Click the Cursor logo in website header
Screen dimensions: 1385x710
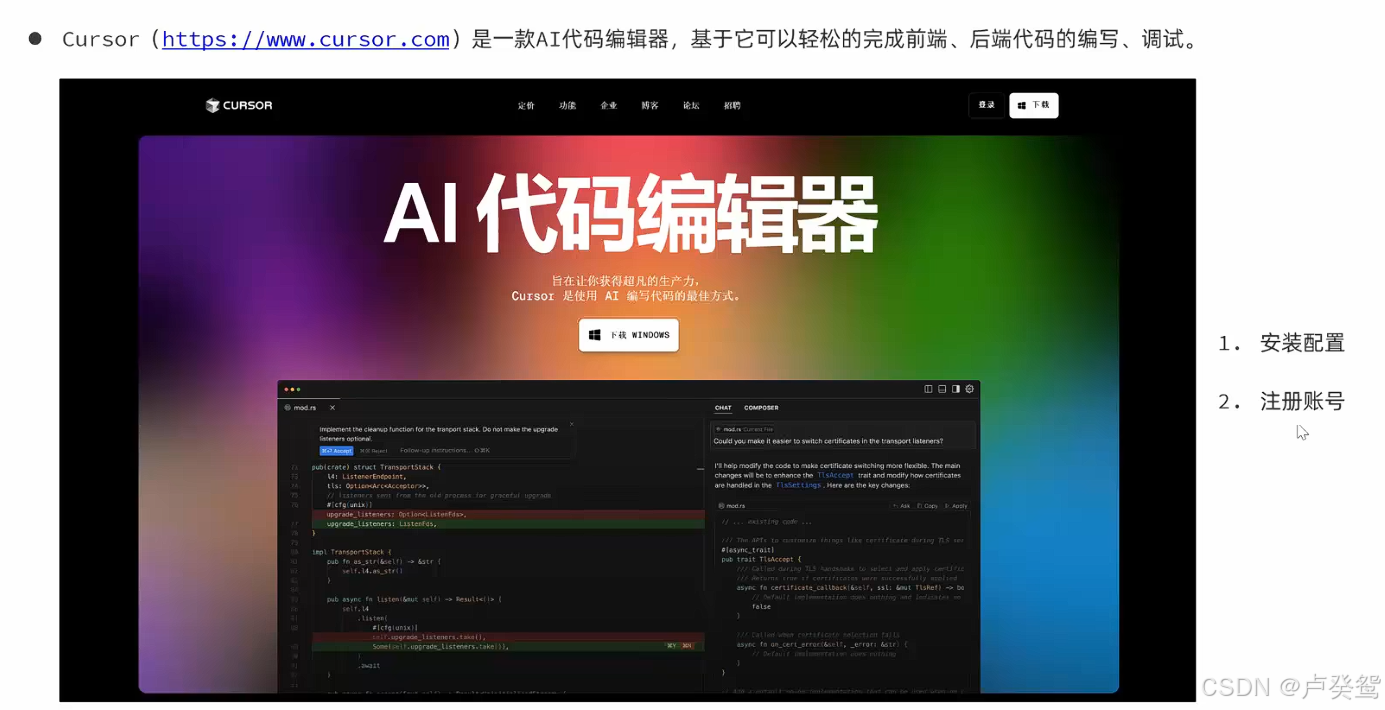[239, 105]
